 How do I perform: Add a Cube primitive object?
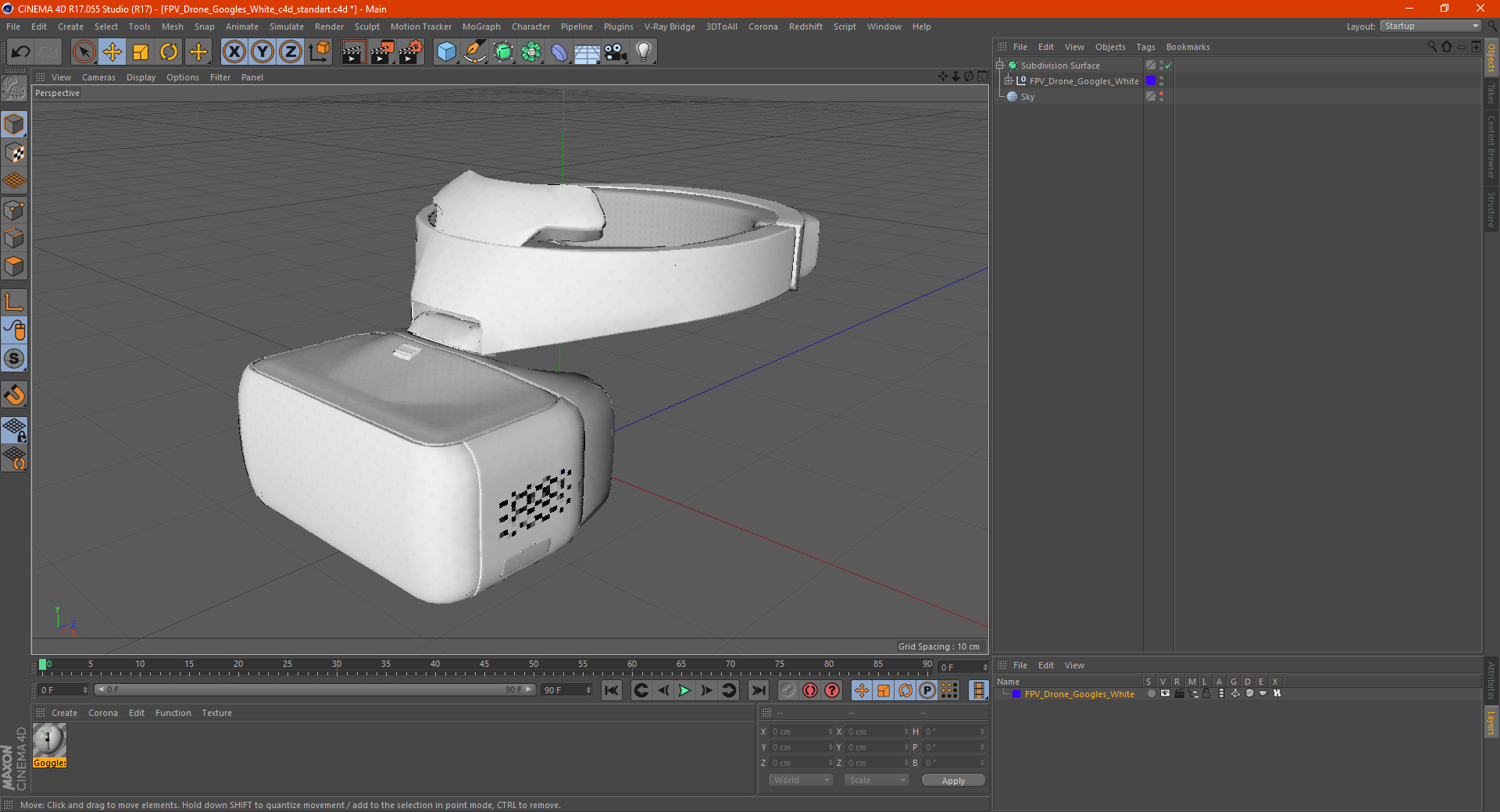pyautogui.click(x=446, y=52)
